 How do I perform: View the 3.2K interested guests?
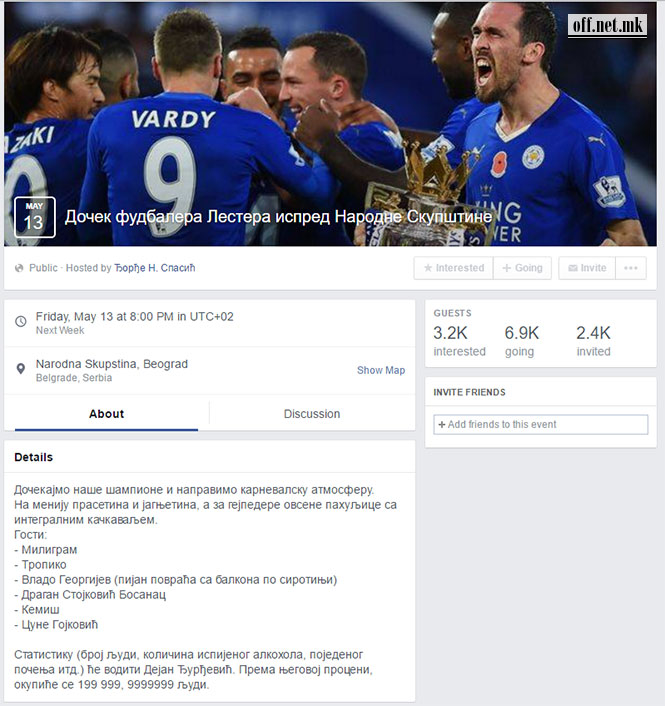(459, 341)
